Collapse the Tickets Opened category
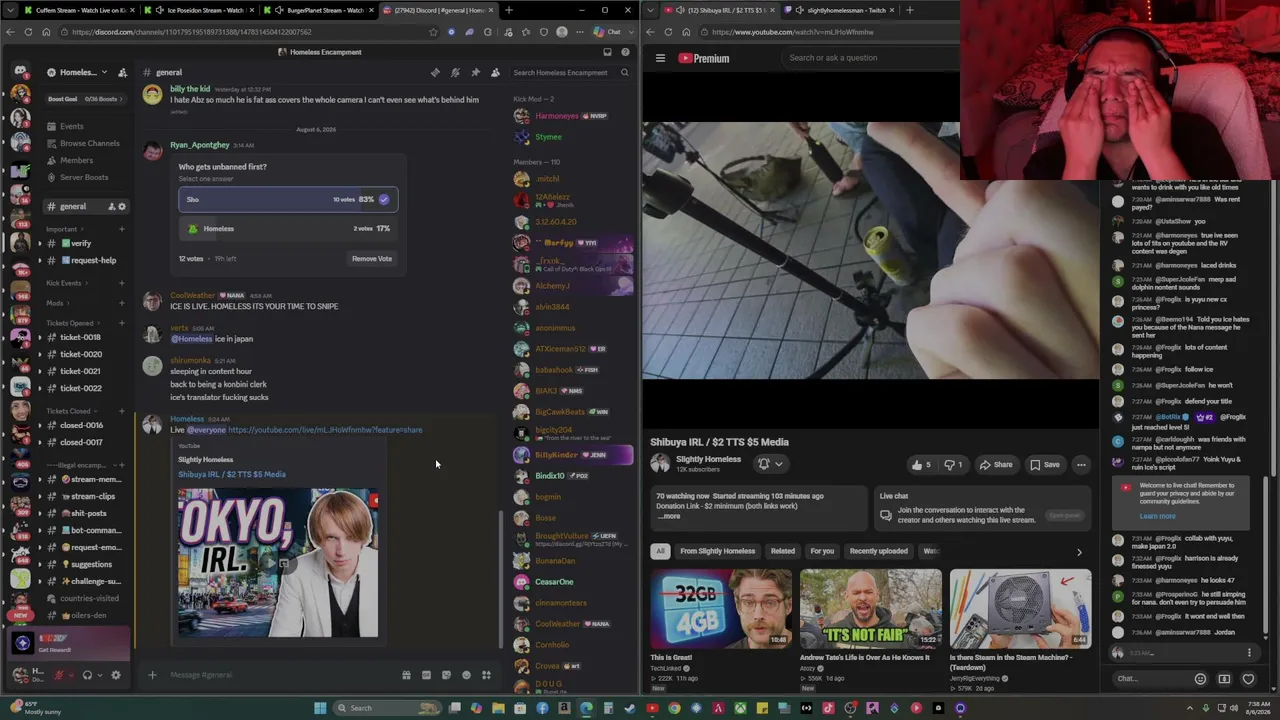1280x720 pixels. click(x=72, y=323)
